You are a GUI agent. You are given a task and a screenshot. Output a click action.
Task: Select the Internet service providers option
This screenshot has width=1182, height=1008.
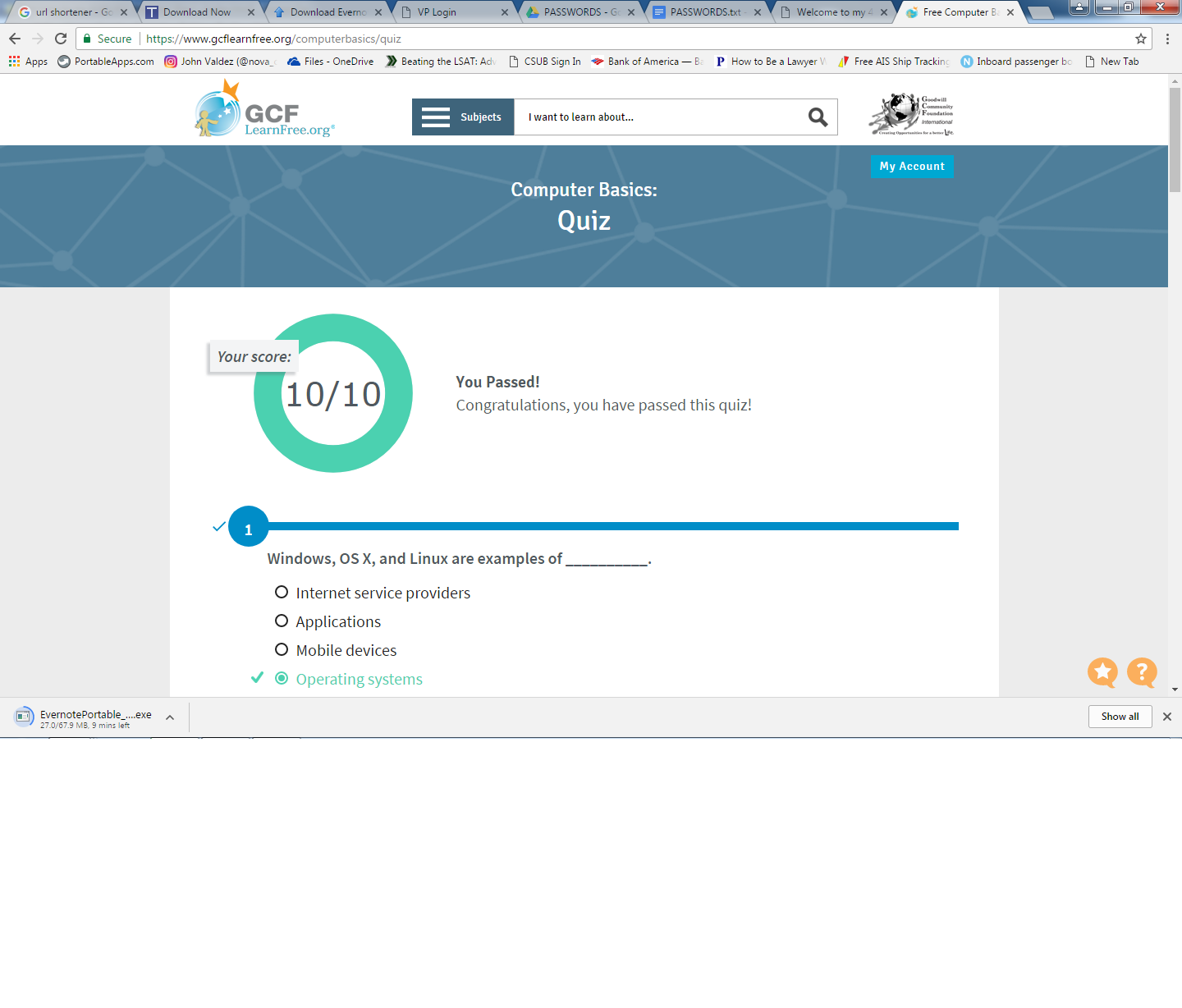pyautogui.click(x=282, y=593)
